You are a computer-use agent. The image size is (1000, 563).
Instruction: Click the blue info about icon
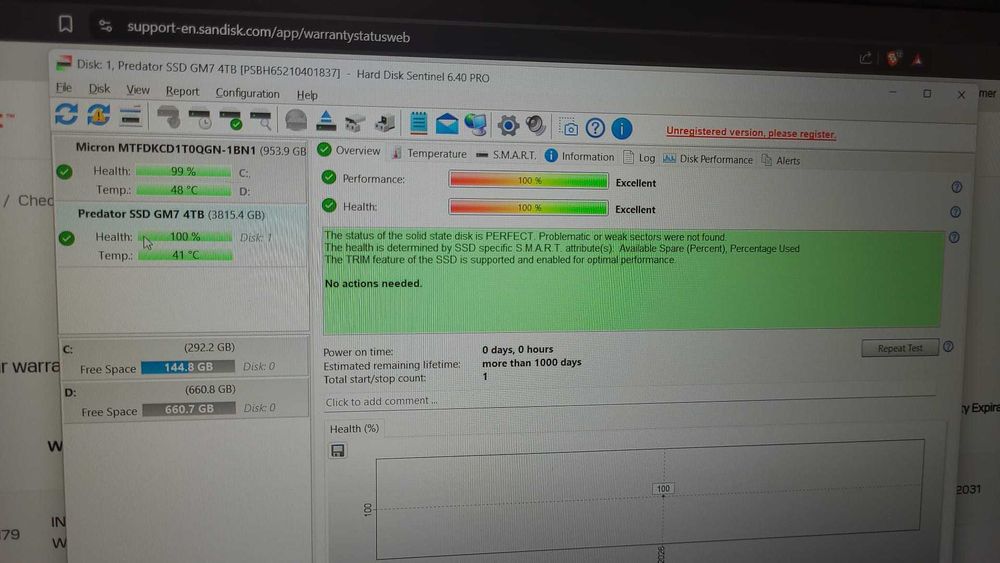coord(622,129)
